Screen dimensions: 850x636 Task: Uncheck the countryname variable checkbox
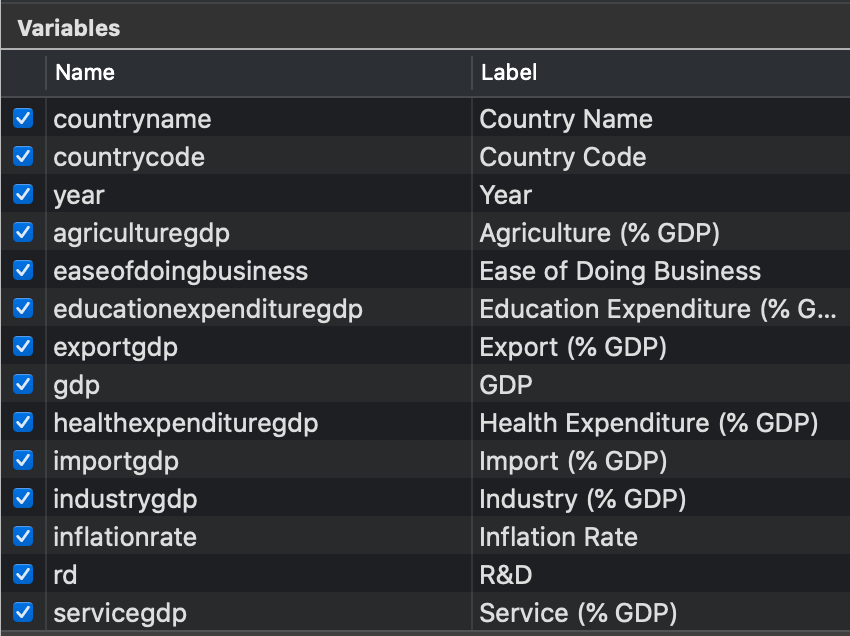click(x=22, y=118)
